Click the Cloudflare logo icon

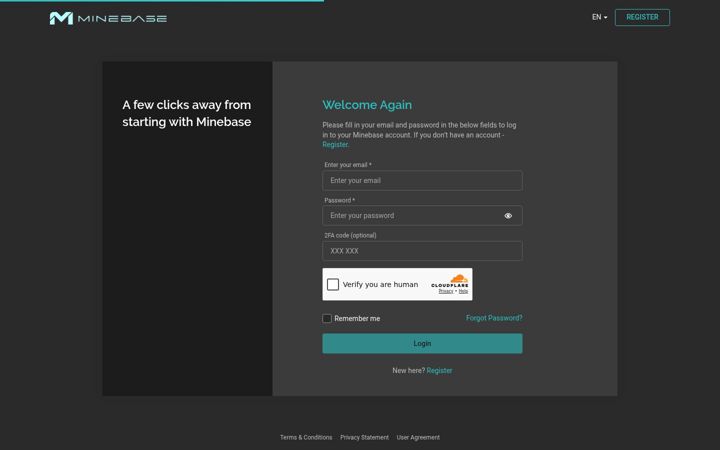click(450, 280)
